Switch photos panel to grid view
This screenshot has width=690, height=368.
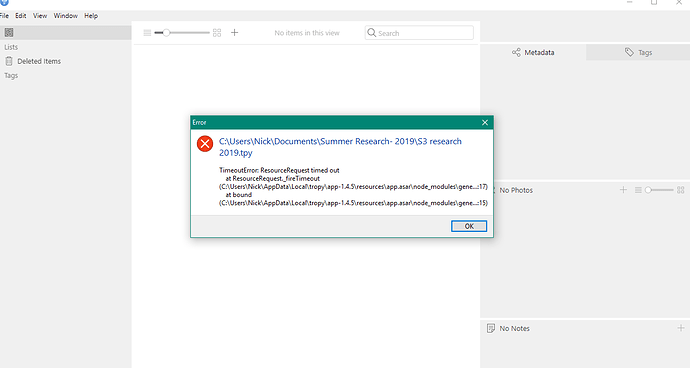681,190
